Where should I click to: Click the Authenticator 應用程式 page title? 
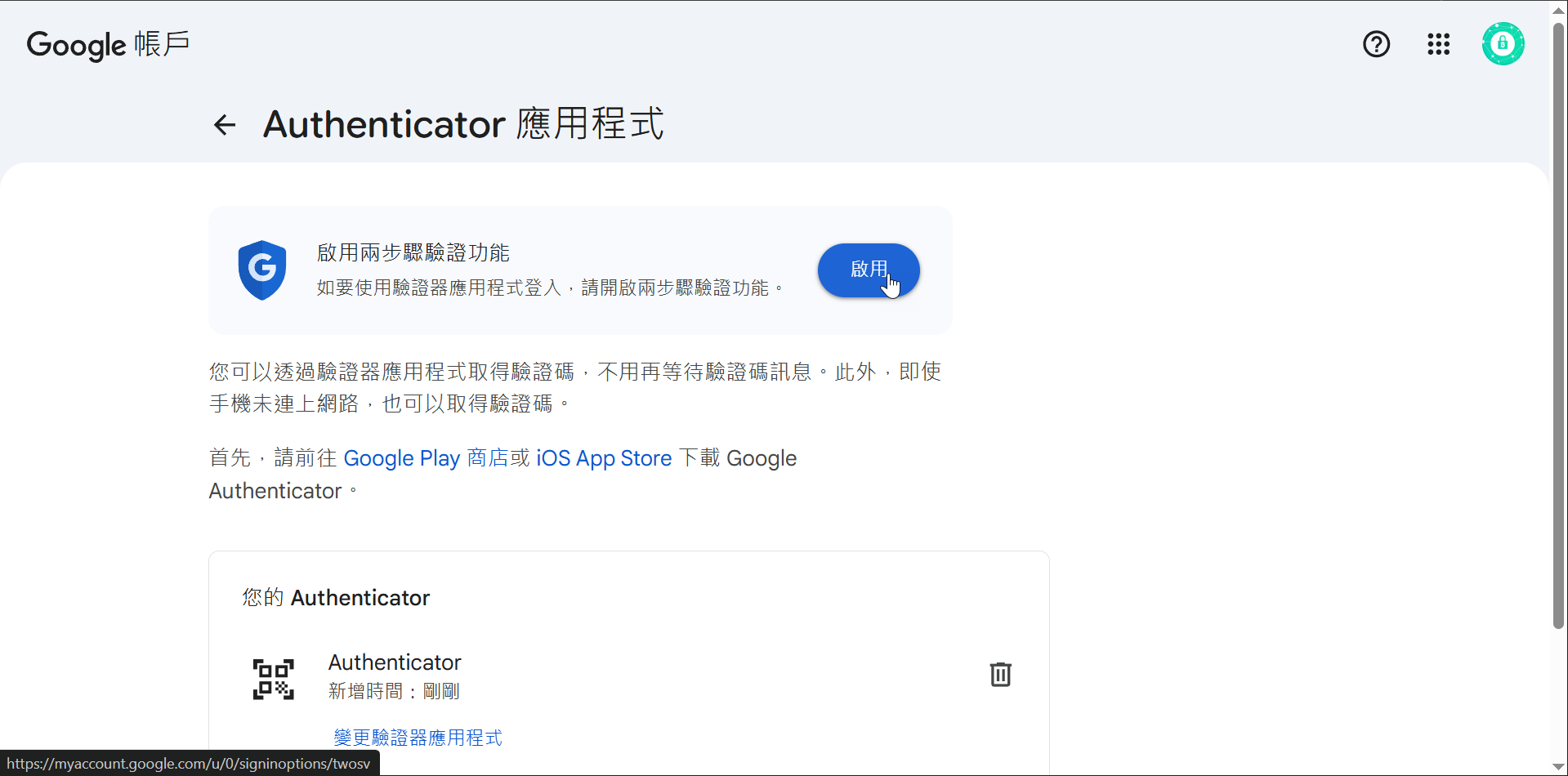coord(463,124)
